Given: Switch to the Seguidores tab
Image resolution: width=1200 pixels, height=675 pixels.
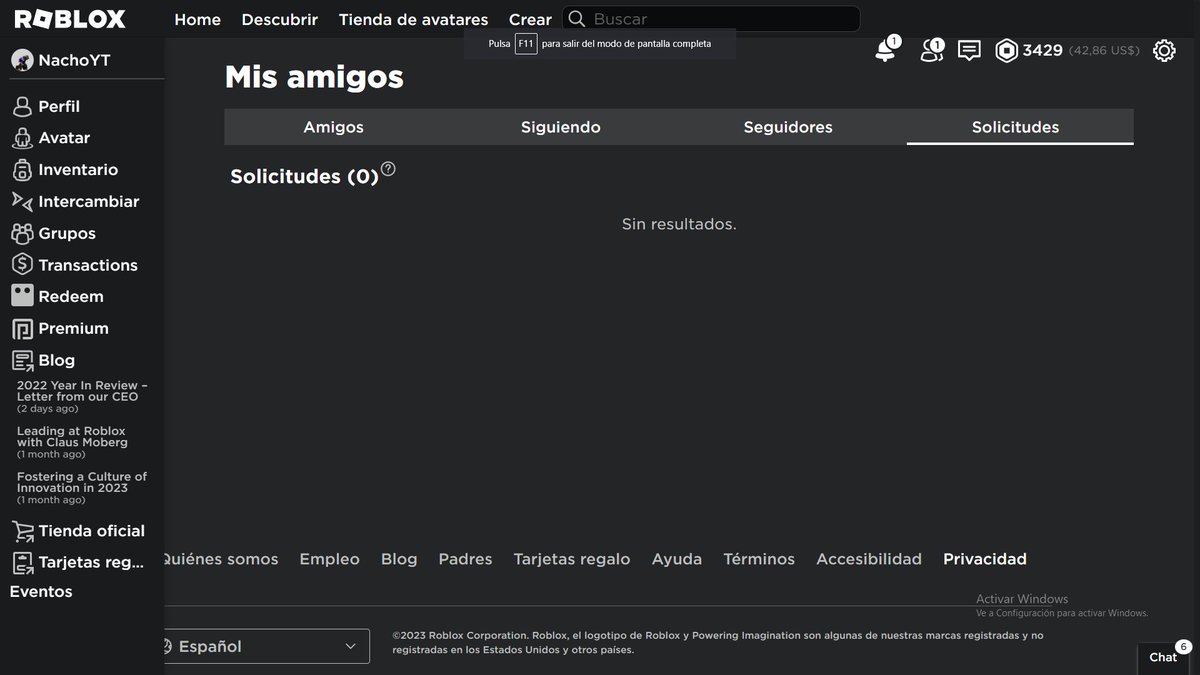Looking at the screenshot, I should [788, 127].
